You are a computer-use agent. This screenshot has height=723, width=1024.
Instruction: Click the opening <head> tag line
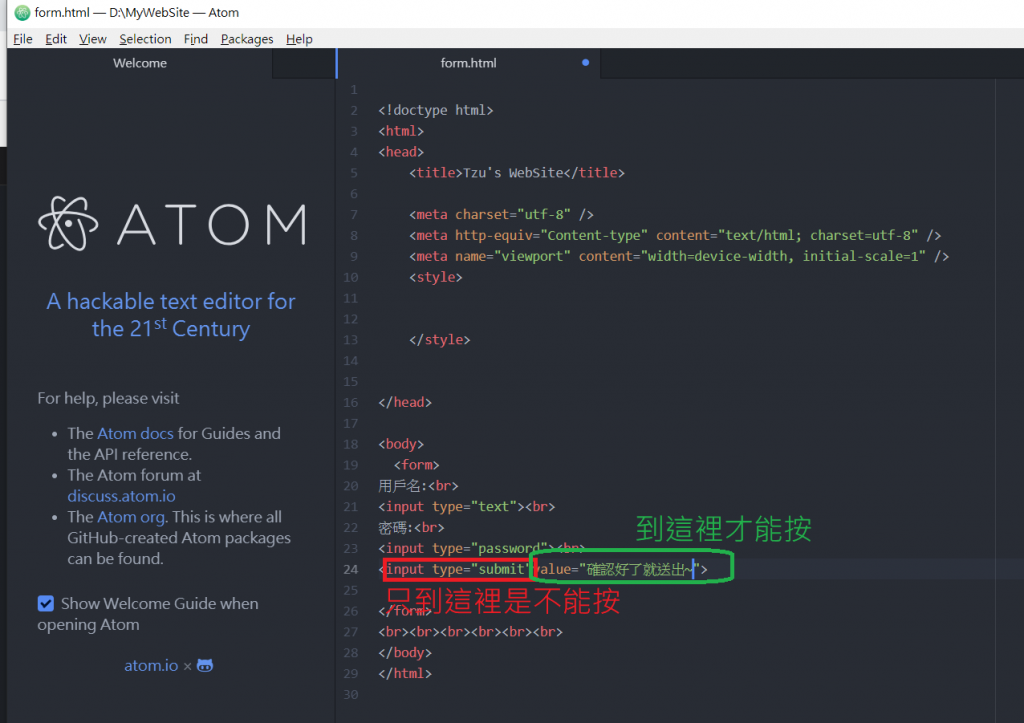point(401,152)
